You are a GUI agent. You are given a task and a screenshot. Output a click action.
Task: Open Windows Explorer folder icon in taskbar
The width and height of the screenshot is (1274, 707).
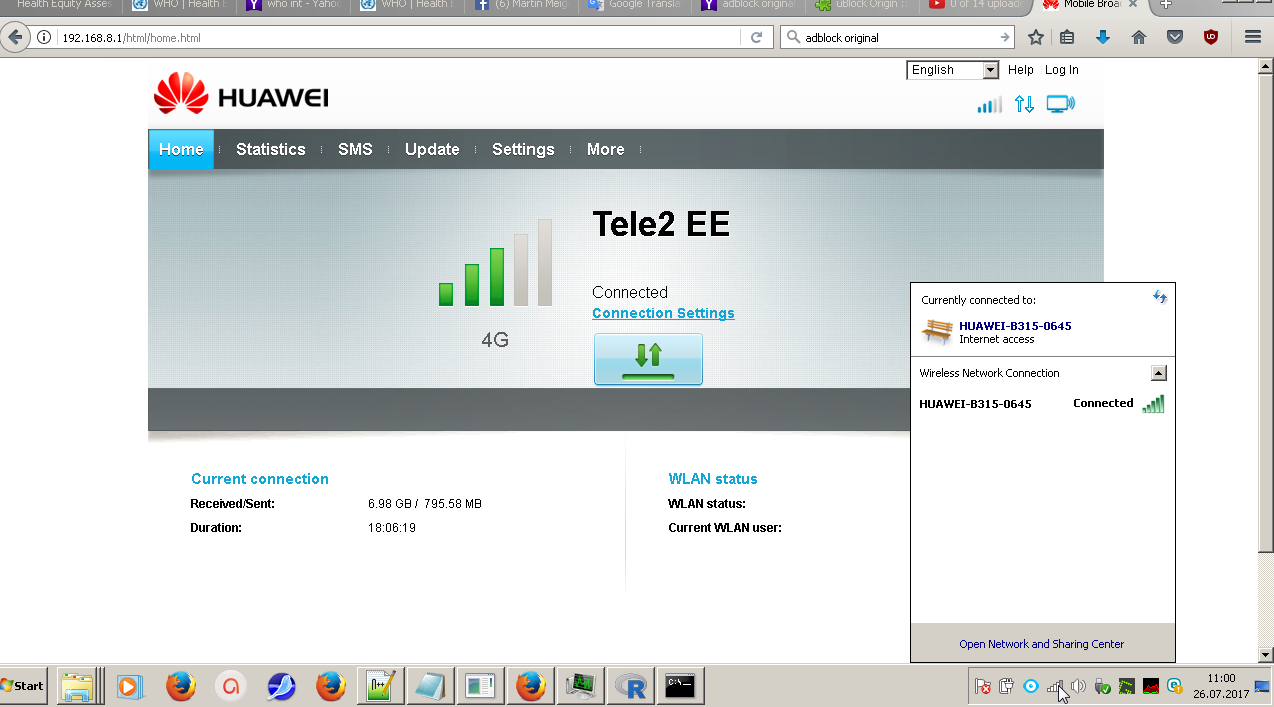[x=77, y=686]
